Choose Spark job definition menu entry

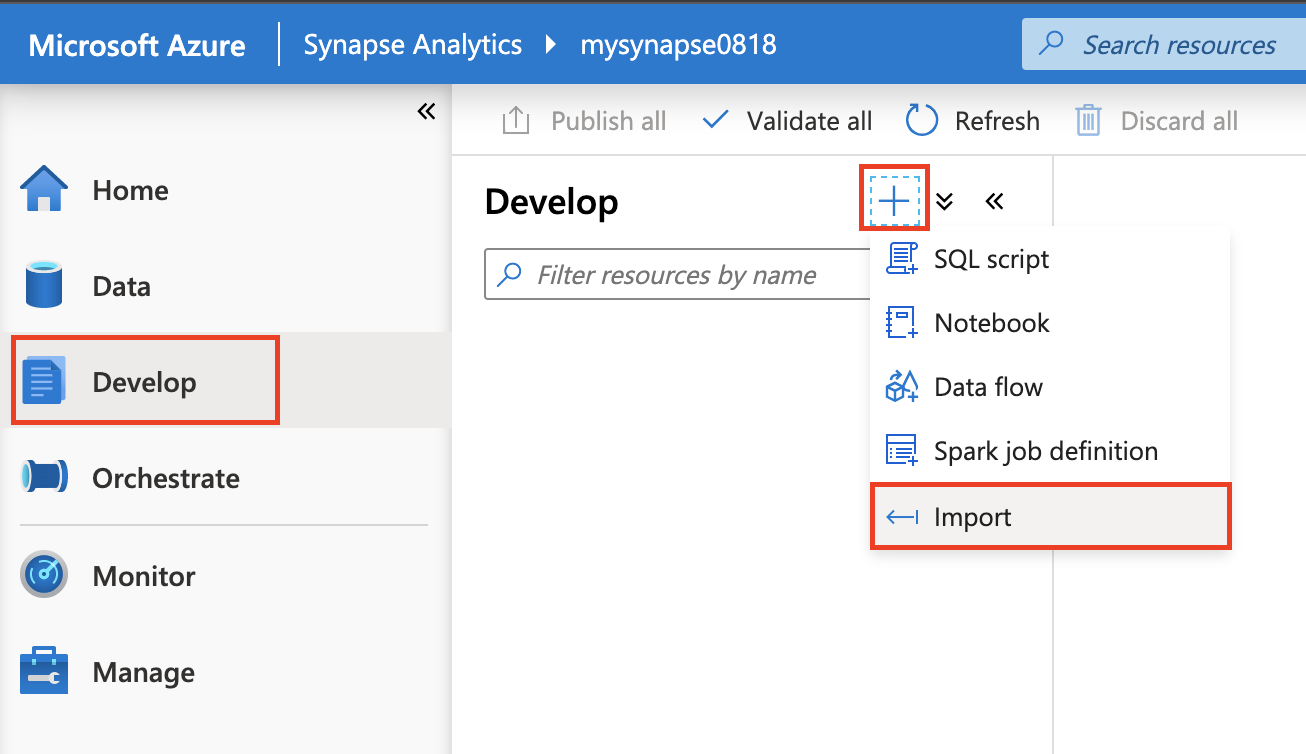coord(1050,451)
